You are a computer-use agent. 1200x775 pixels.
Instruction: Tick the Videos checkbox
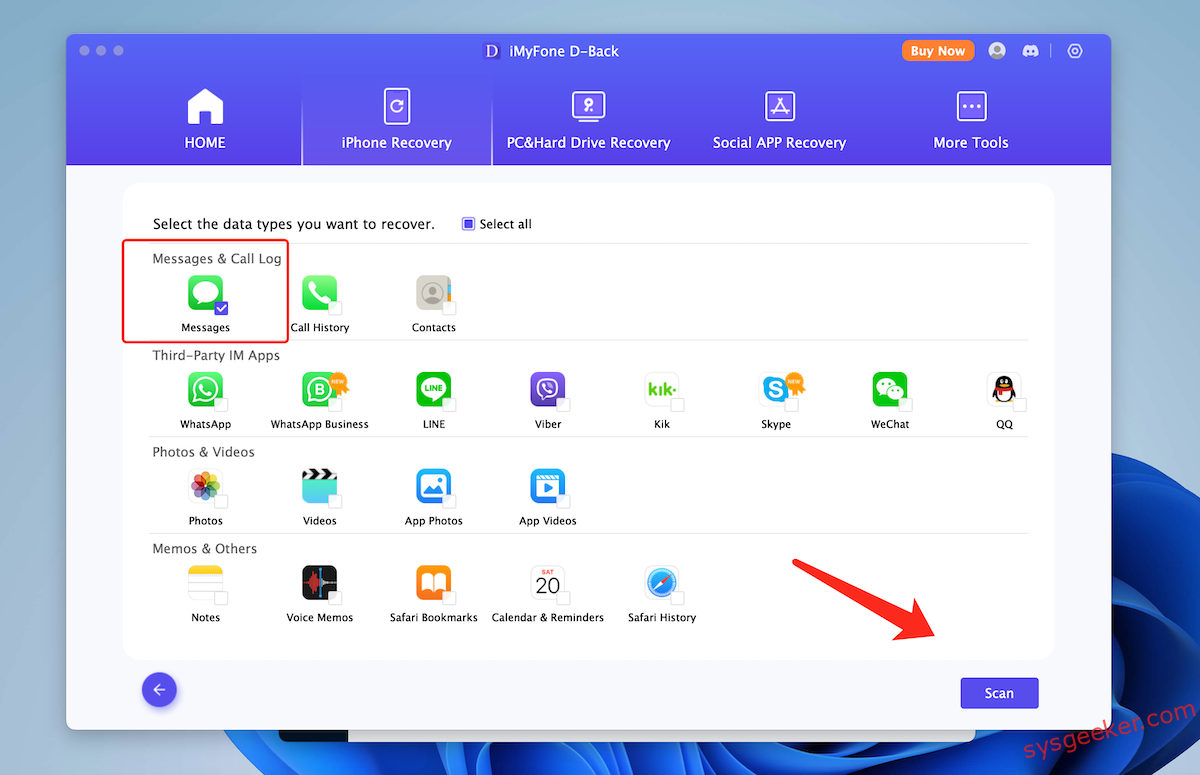(x=335, y=502)
